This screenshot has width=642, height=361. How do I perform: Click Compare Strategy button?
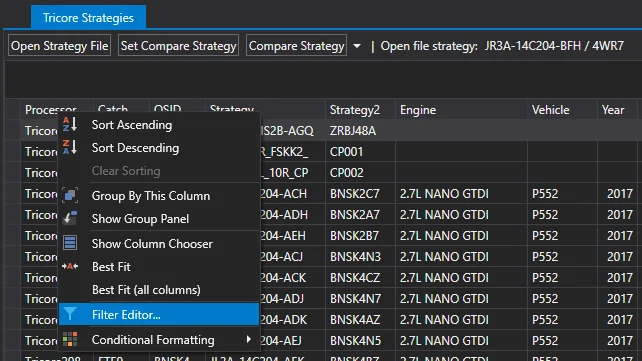[x=296, y=46]
